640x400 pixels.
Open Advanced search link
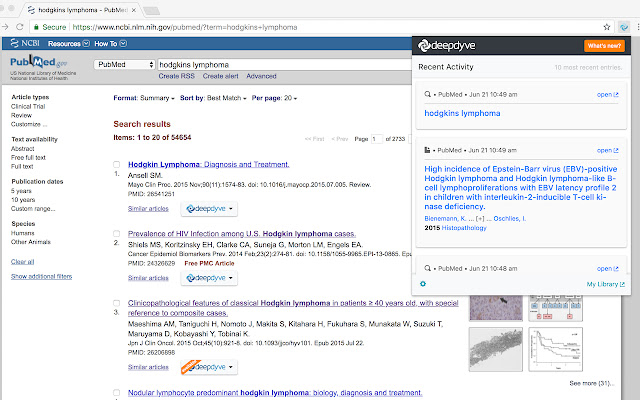[261, 76]
